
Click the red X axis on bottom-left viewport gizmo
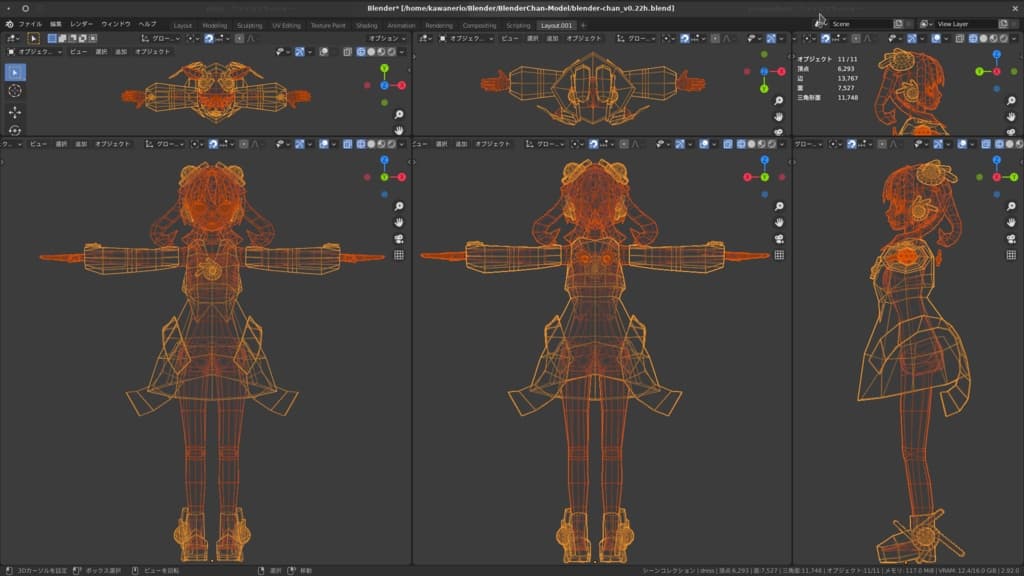pos(402,177)
